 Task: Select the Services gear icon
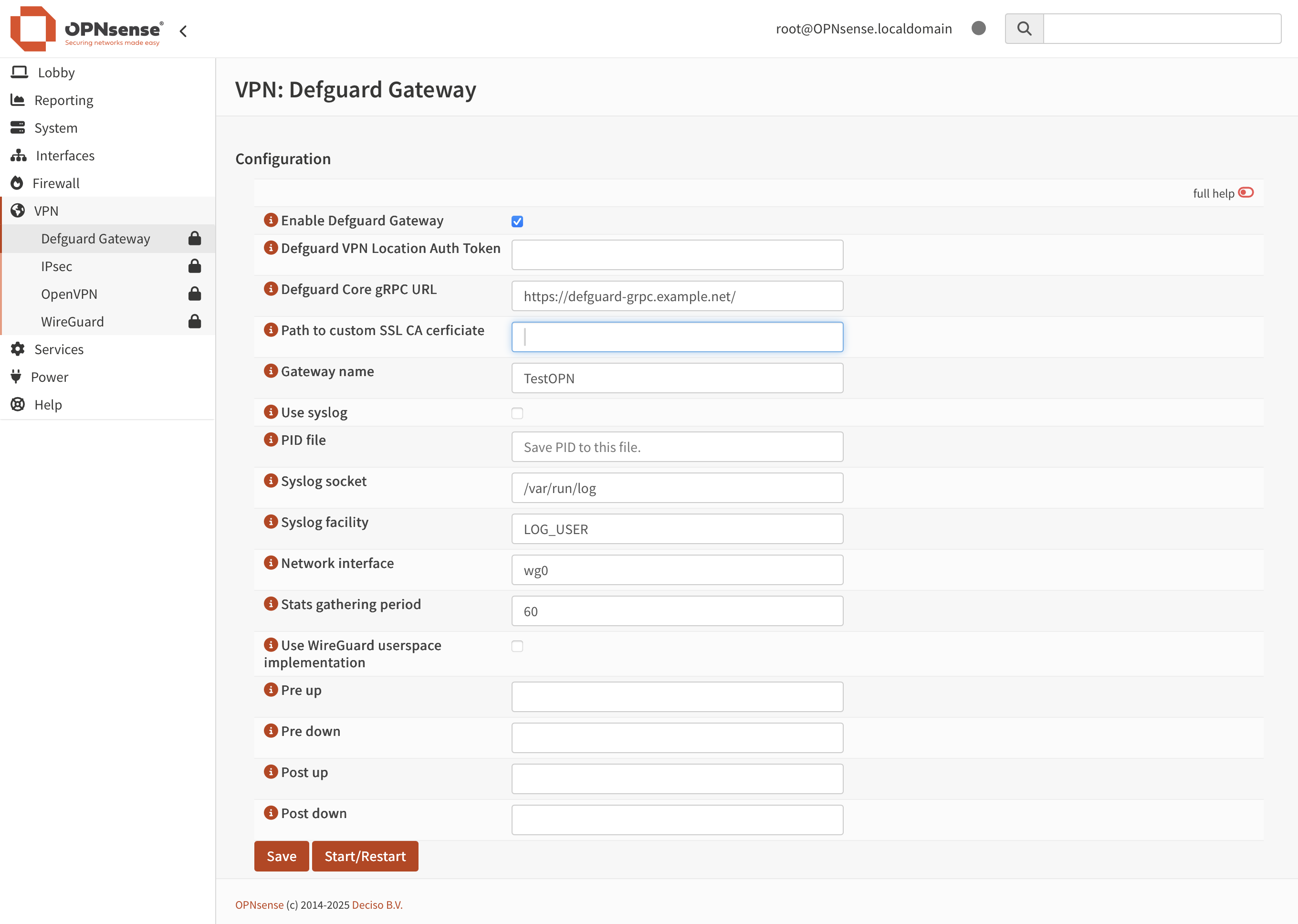coord(18,349)
